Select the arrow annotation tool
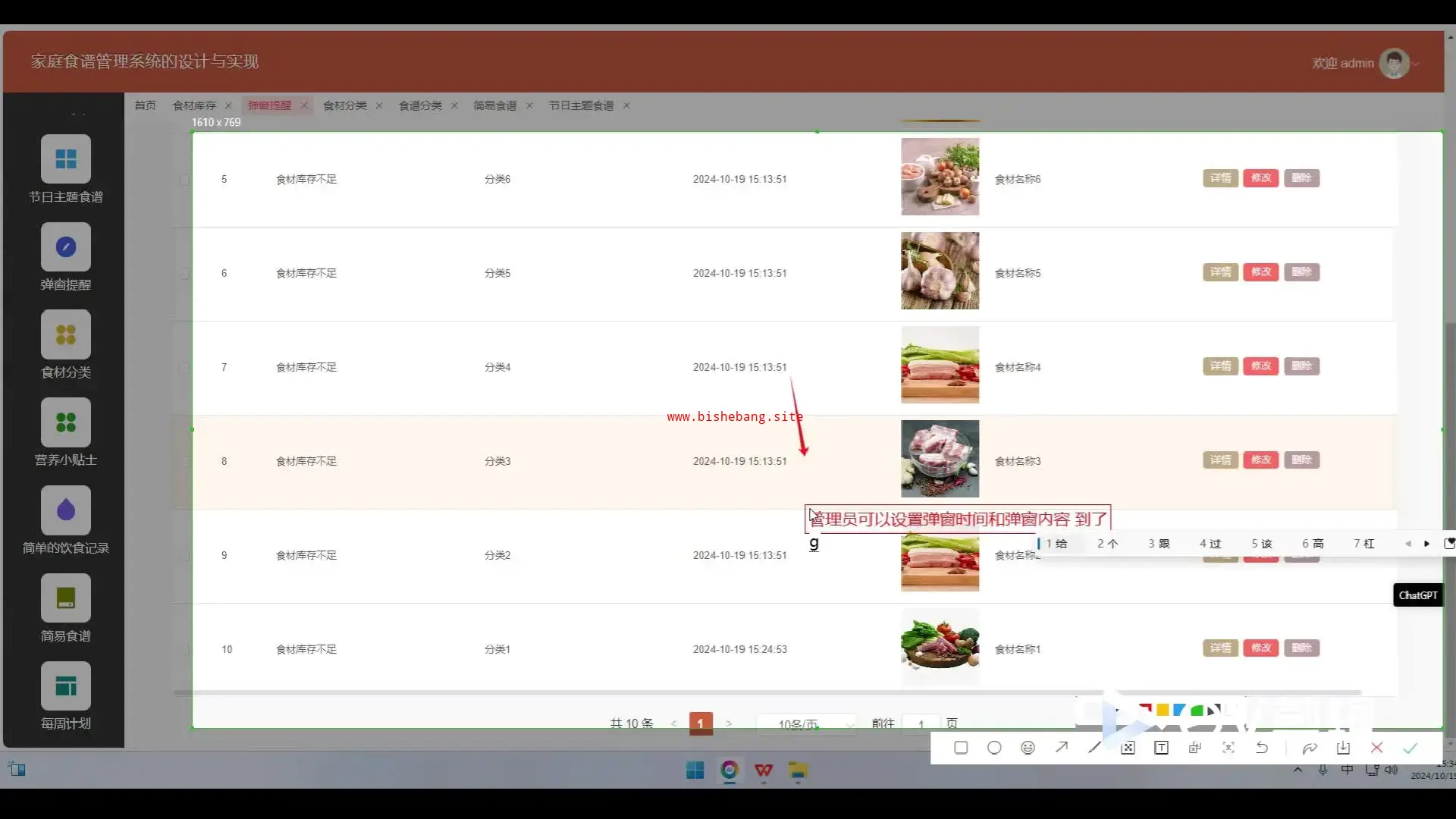 1062,748
